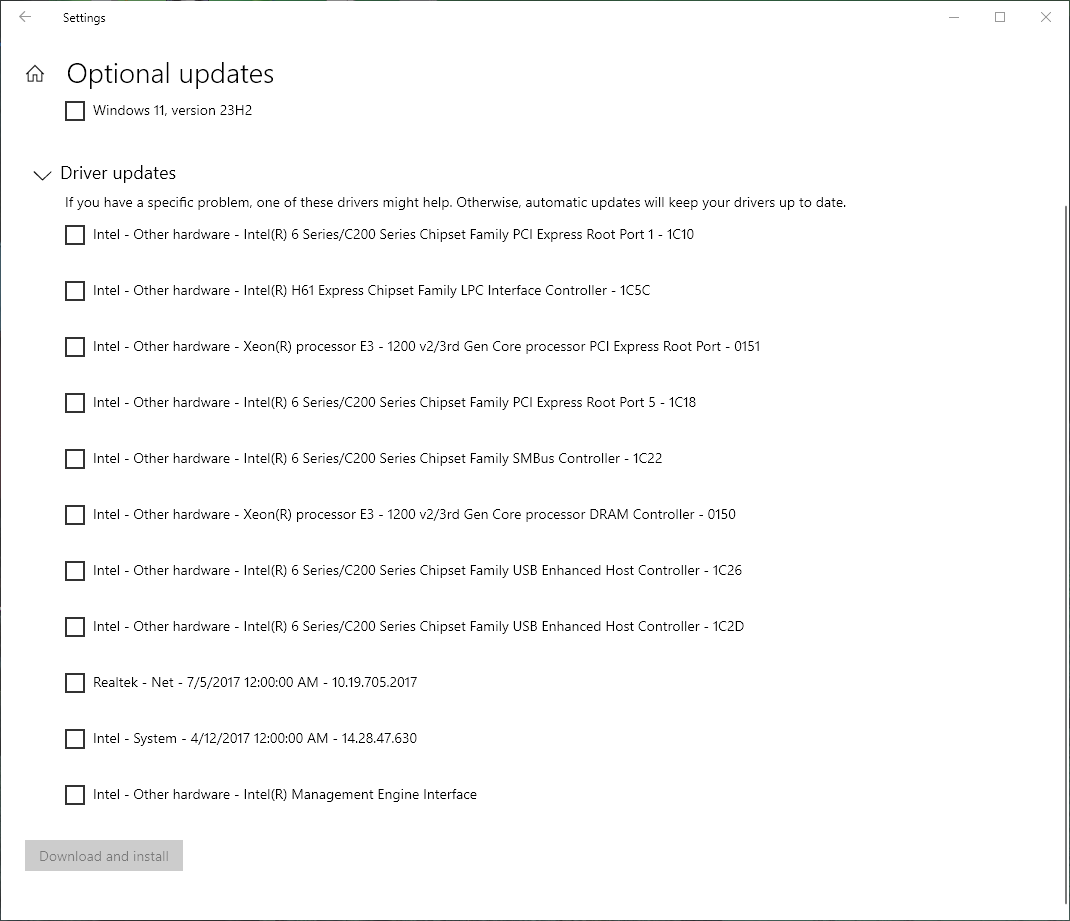Click the Driver updates heading
The width and height of the screenshot is (1070, 921).
click(118, 173)
